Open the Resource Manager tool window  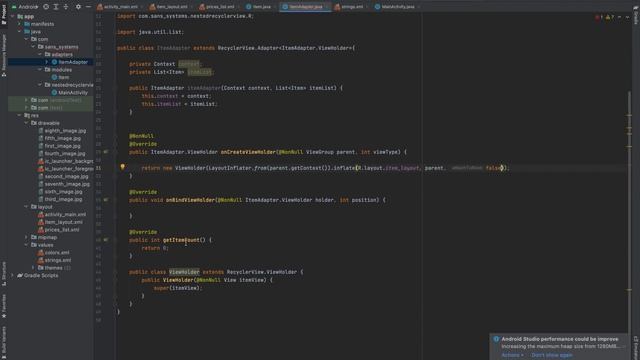4,55
